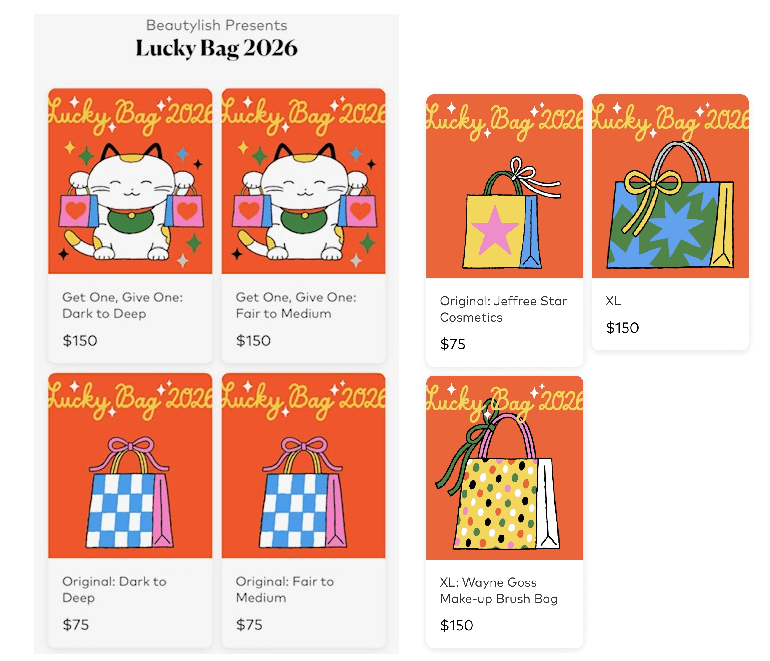Click the 'Original: Dark to Deep' product title
Viewport: 770px width, 661px height.
coord(114,589)
